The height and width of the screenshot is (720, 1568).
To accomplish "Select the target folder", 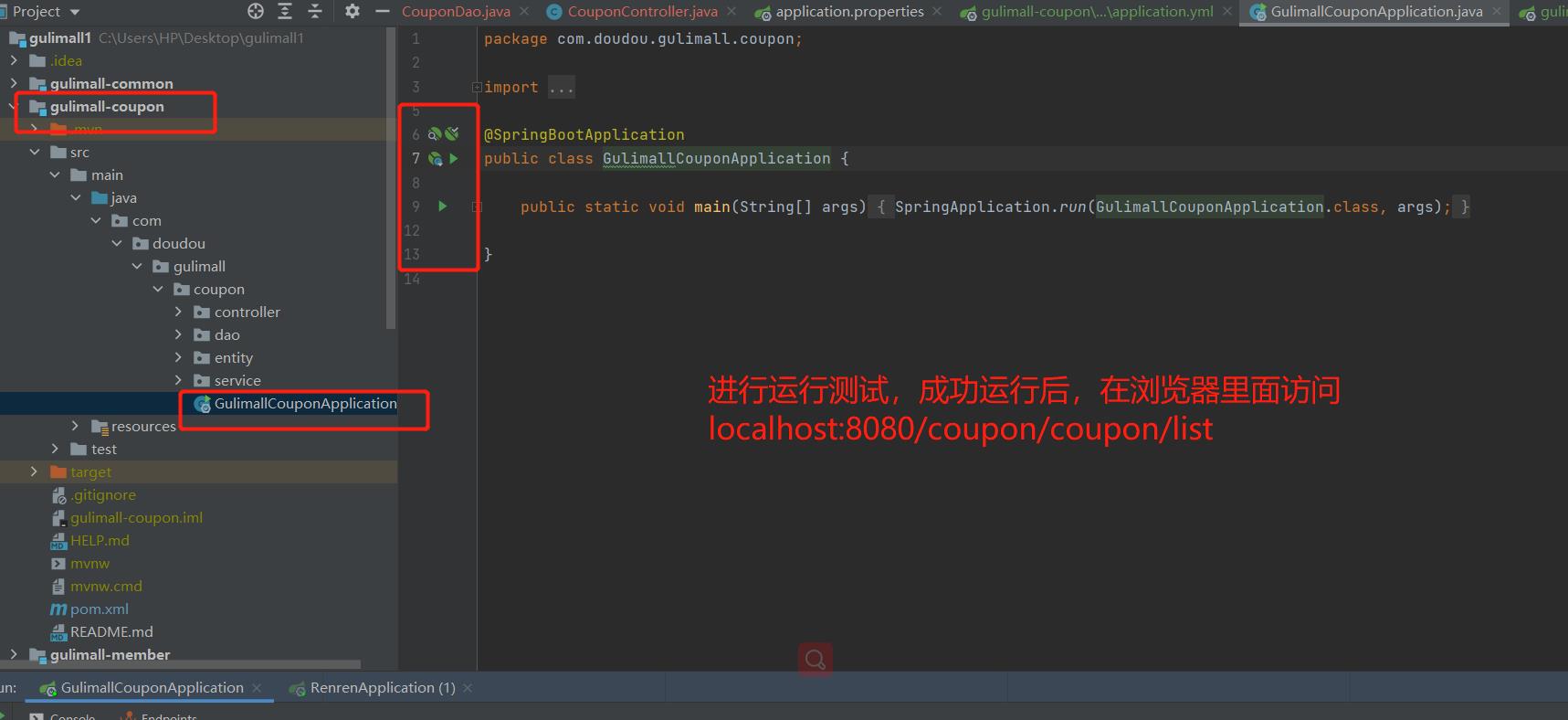I will pyautogui.click(x=90, y=471).
